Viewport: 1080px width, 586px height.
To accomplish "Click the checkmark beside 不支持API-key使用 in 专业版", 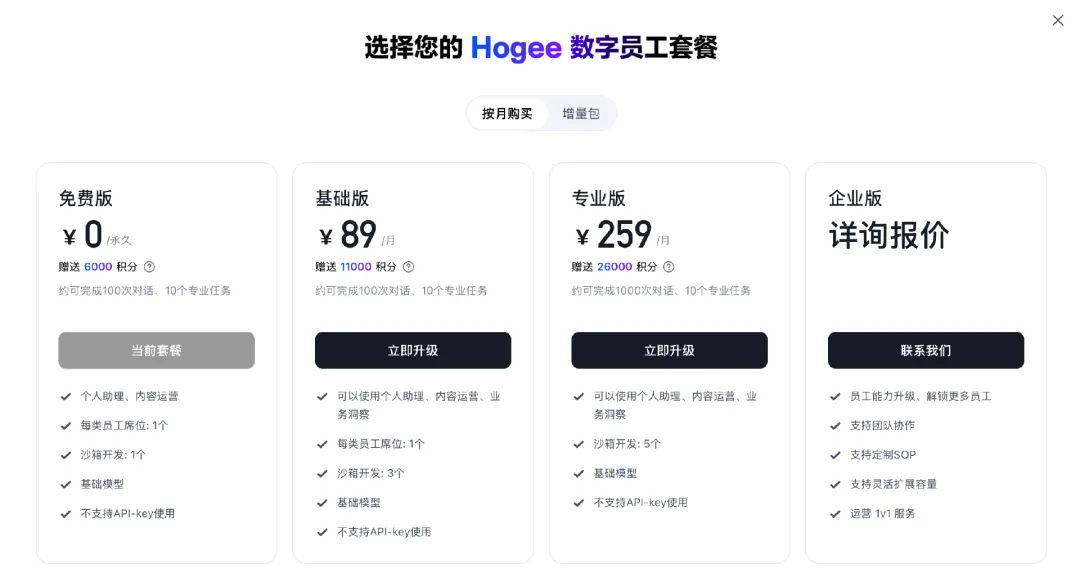I will pyautogui.click(x=578, y=503).
